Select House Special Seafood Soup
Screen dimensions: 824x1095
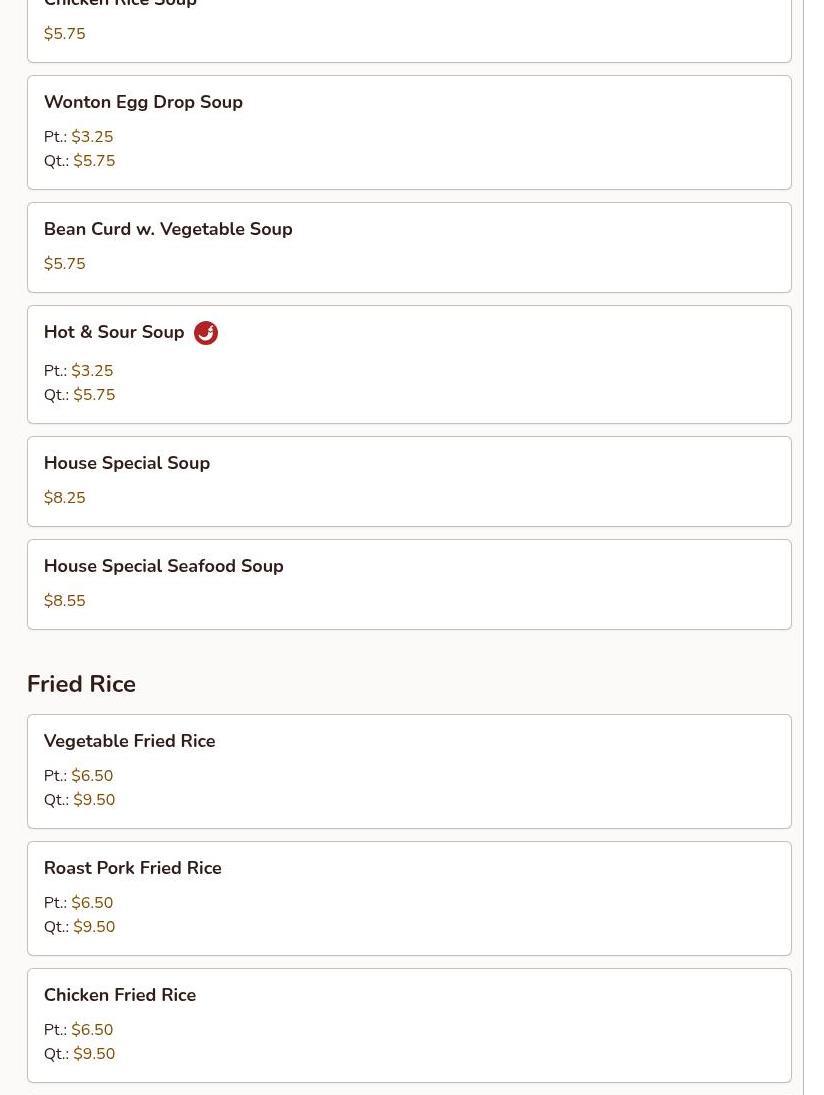coord(164,566)
